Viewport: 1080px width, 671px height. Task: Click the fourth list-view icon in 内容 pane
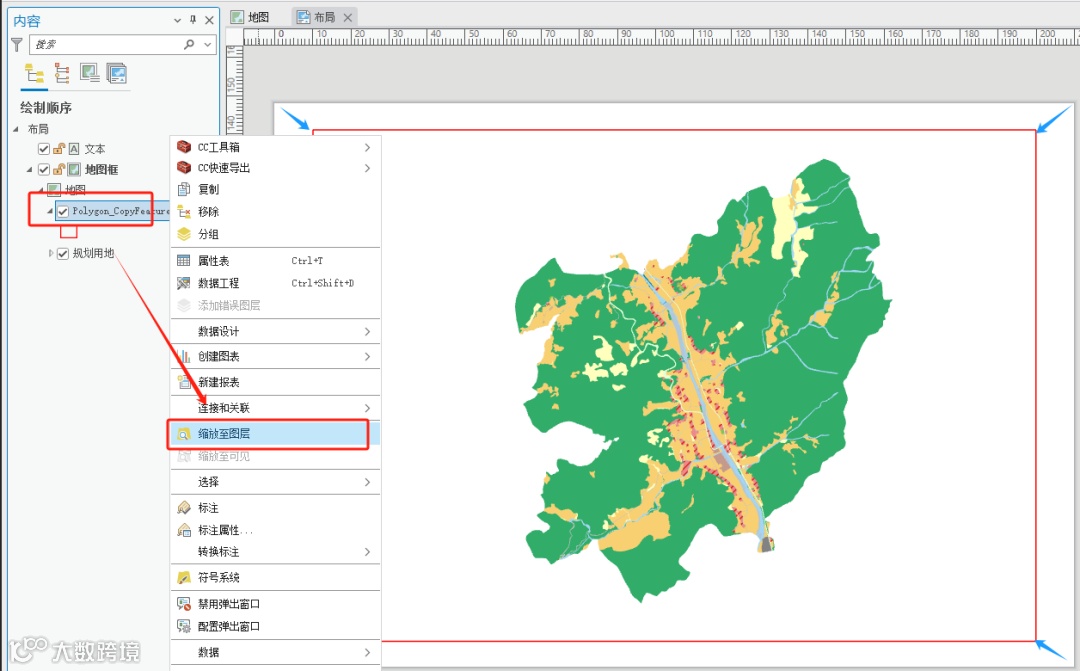pyautogui.click(x=116, y=73)
